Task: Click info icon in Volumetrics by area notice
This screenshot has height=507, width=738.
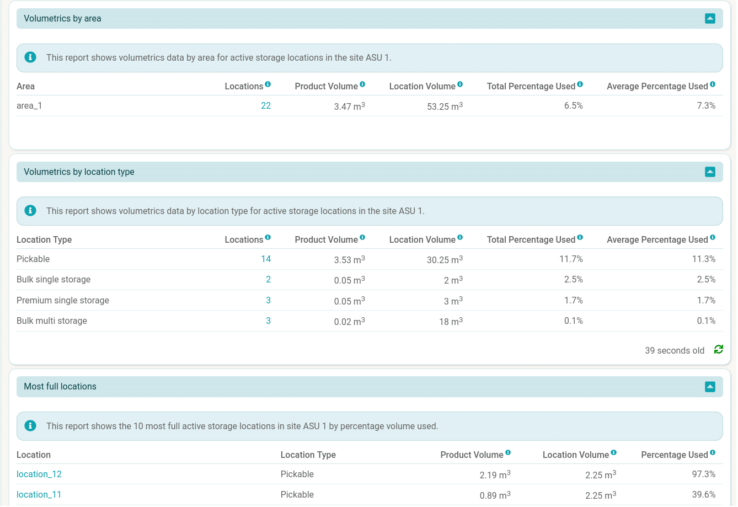Action: [x=30, y=57]
